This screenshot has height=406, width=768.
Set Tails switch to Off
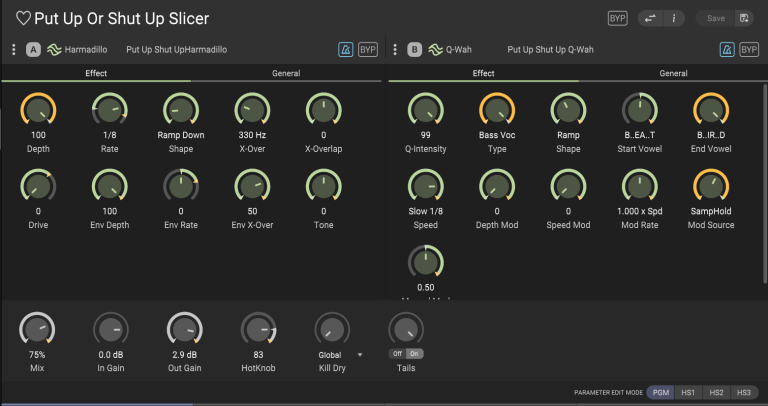[x=397, y=354]
